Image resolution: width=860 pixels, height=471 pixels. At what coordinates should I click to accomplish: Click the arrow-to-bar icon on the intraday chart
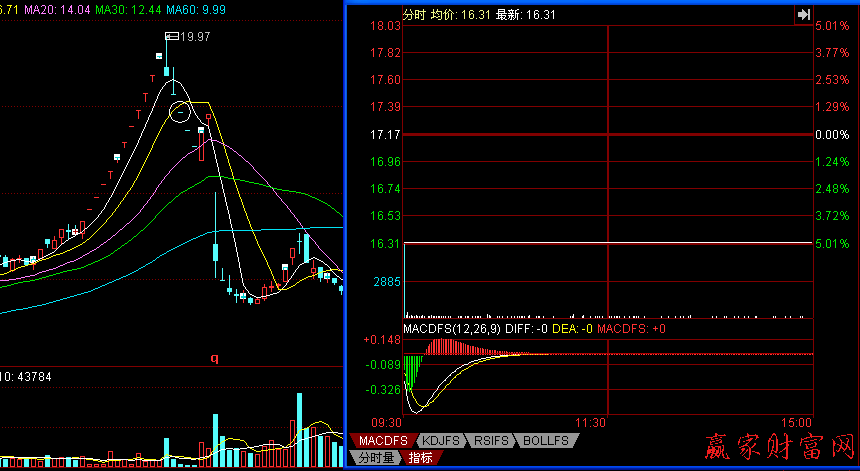pos(803,14)
